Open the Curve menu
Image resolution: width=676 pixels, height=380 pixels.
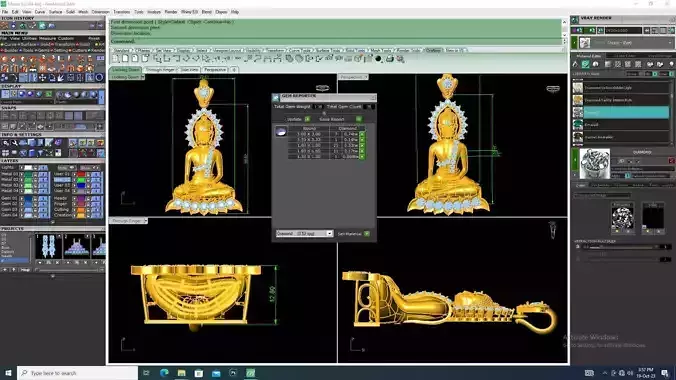[x=40, y=12]
